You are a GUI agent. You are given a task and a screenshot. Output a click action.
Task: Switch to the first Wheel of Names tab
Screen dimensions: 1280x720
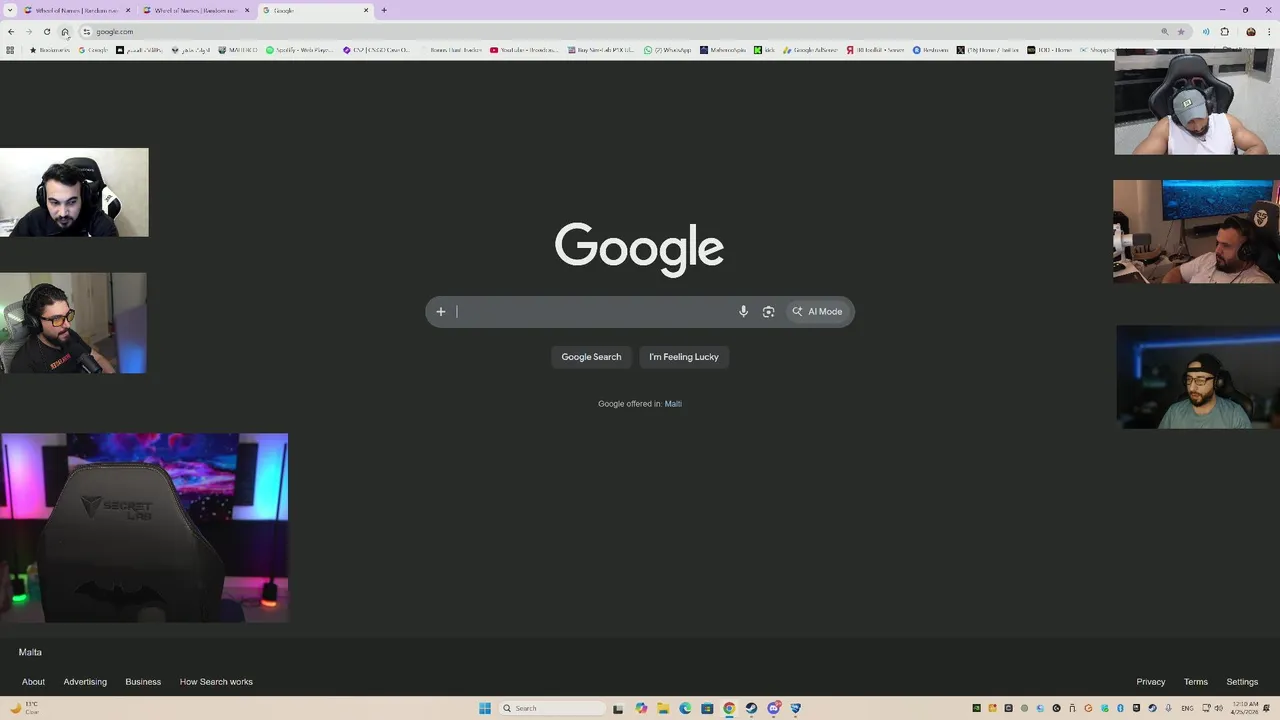click(76, 10)
